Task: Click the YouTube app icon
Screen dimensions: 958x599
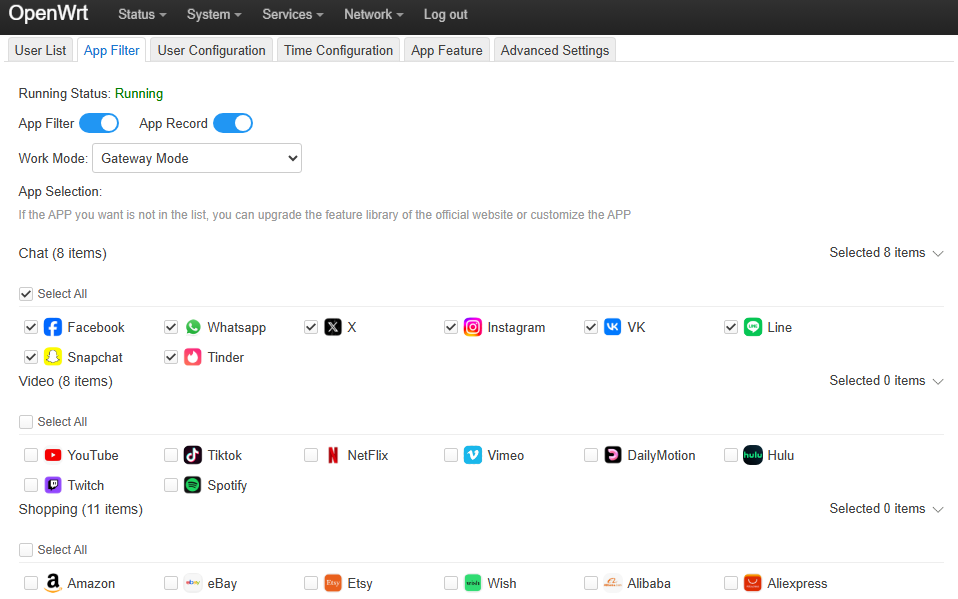Action: tap(52, 455)
